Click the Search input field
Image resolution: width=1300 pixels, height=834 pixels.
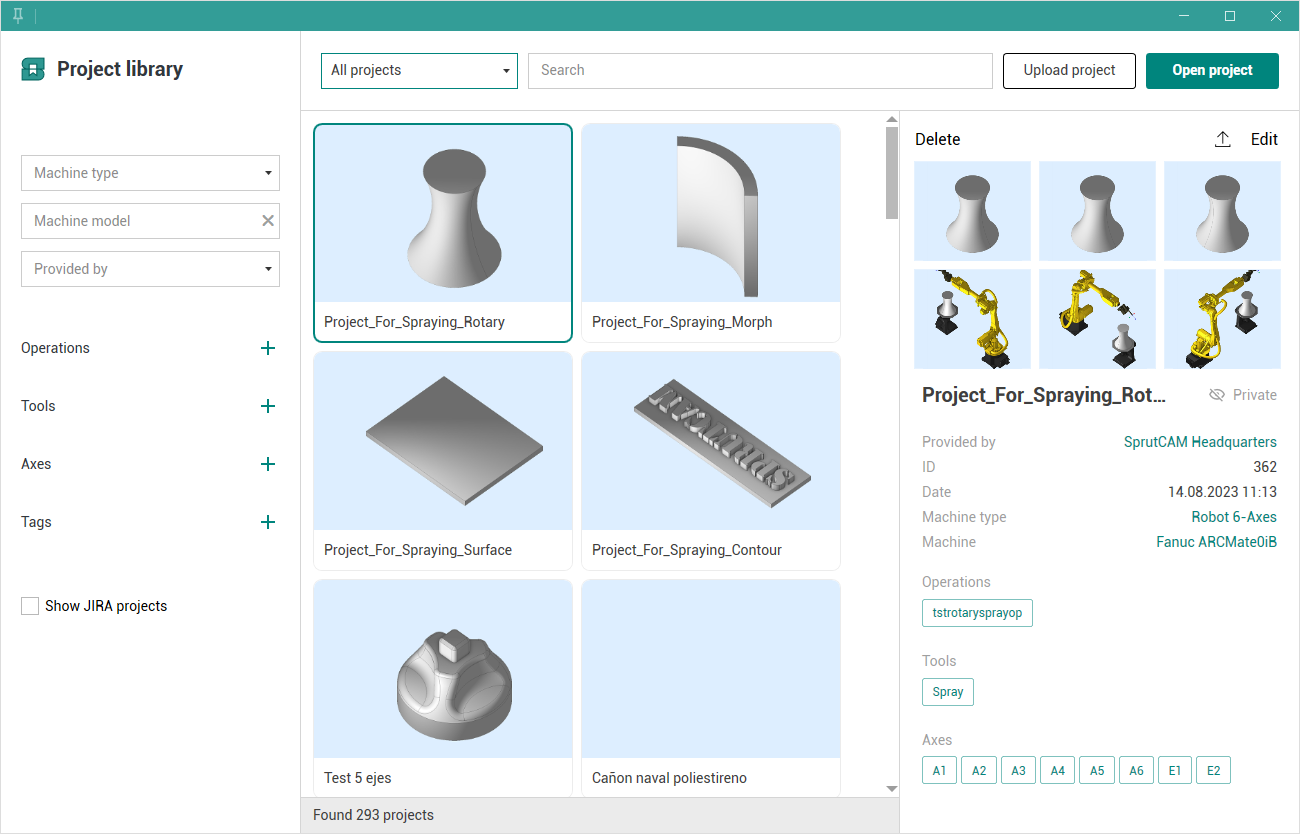(760, 71)
